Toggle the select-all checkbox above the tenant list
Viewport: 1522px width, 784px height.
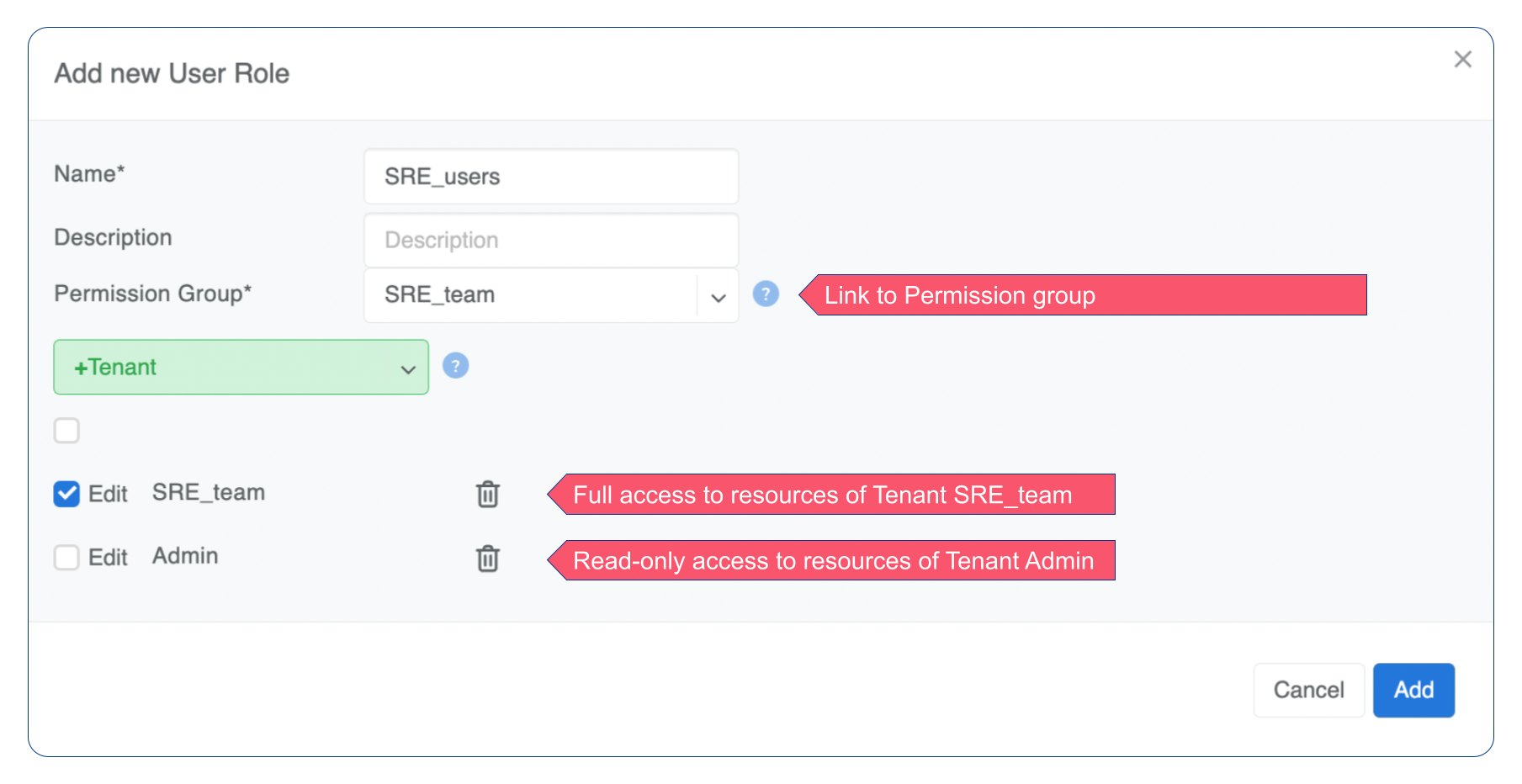66,430
